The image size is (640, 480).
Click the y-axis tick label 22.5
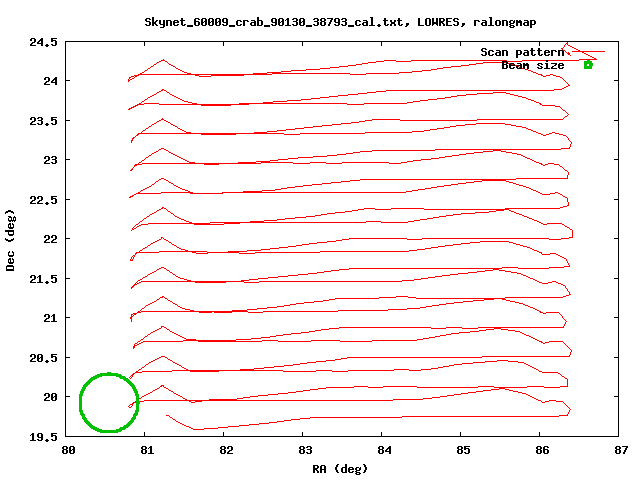pos(43,200)
